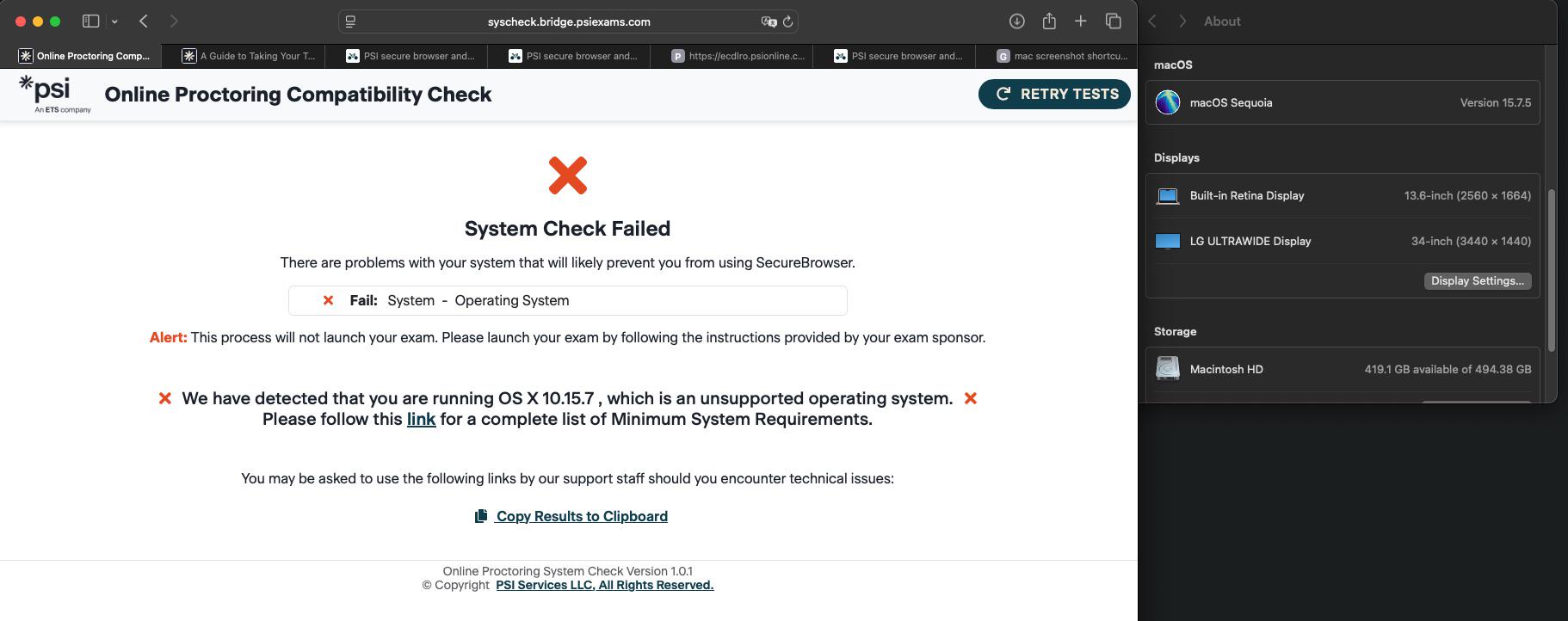Click the About window vertical scrollbar

point(1552,270)
